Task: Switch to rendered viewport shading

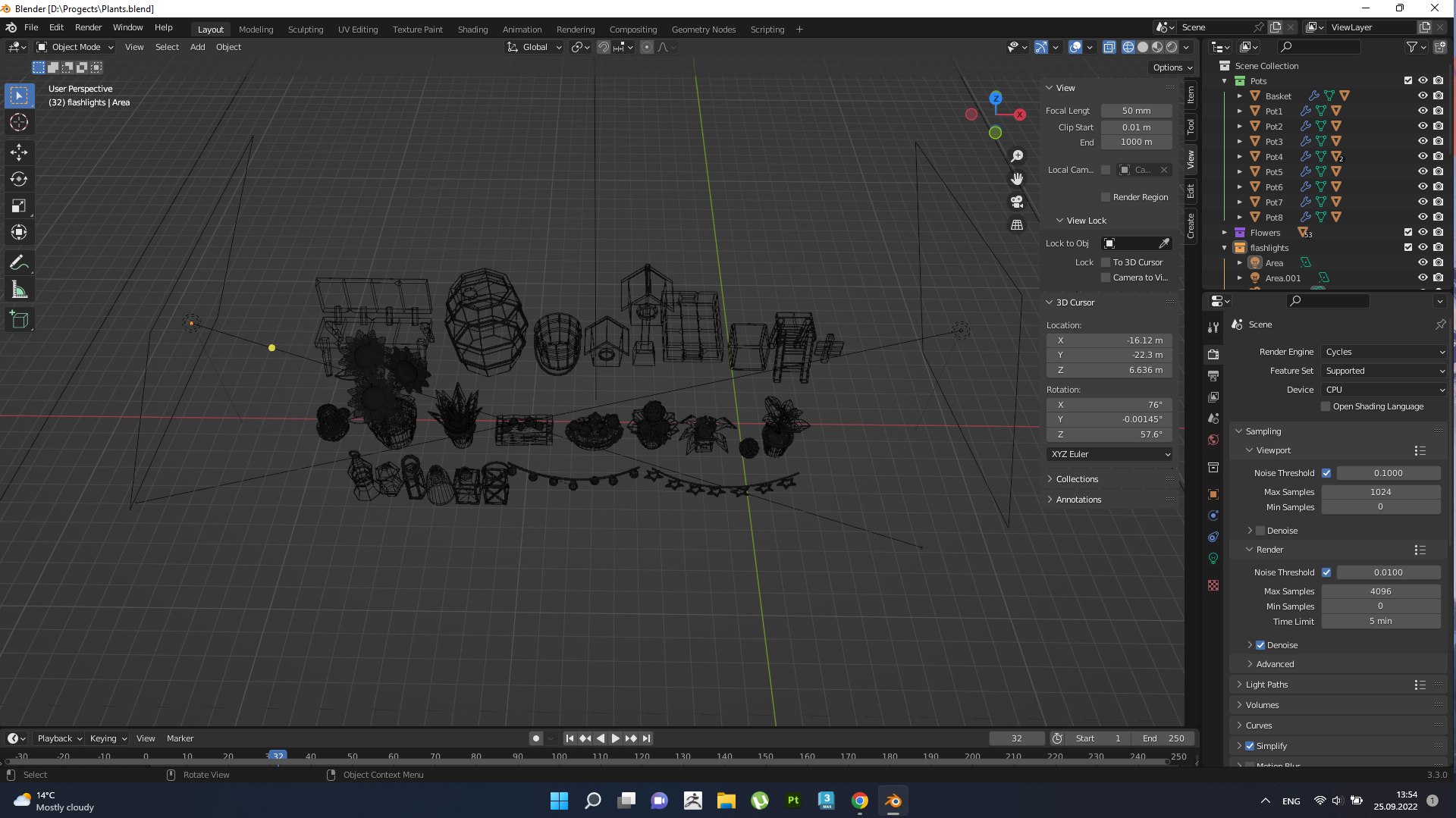Action: [x=1172, y=47]
